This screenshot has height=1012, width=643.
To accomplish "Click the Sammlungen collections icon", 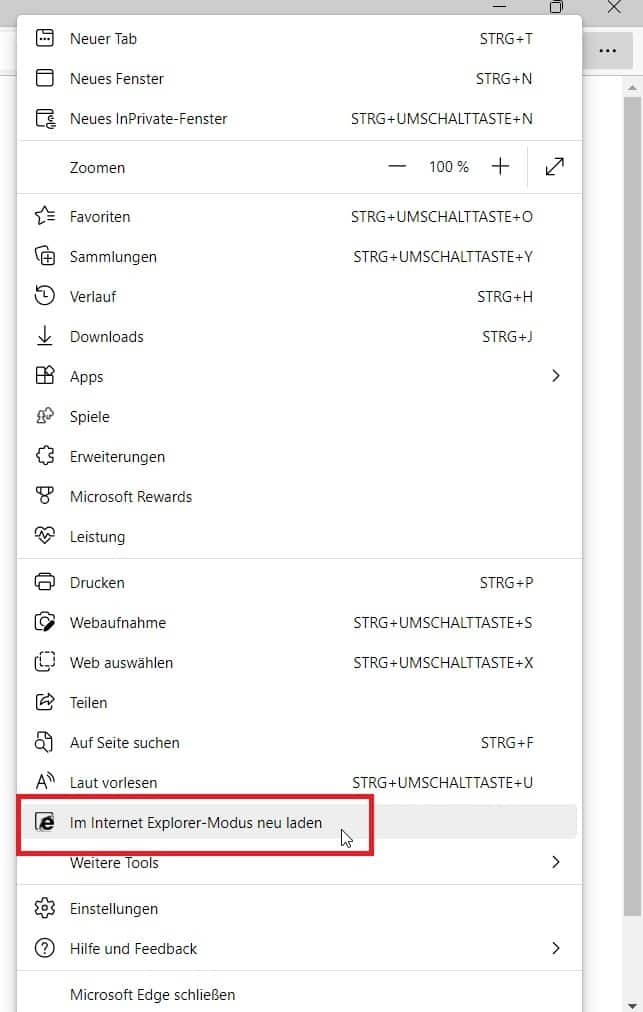I will pyautogui.click(x=44, y=257).
